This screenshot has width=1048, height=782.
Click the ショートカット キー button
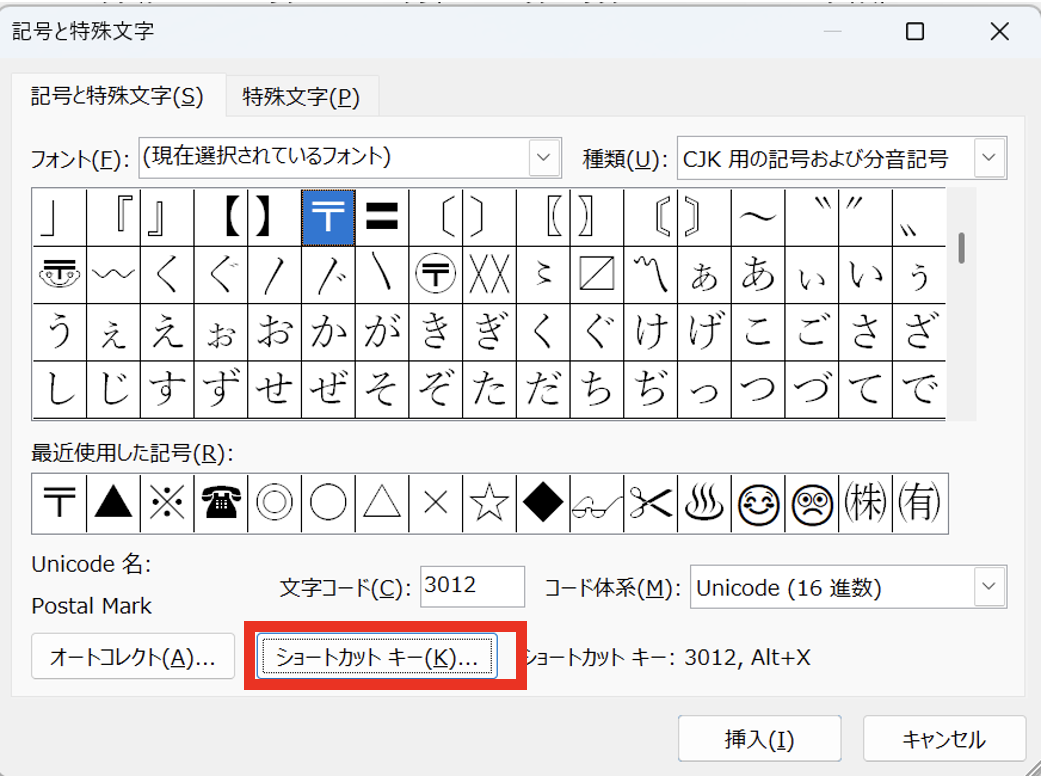(x=377, y=657)
